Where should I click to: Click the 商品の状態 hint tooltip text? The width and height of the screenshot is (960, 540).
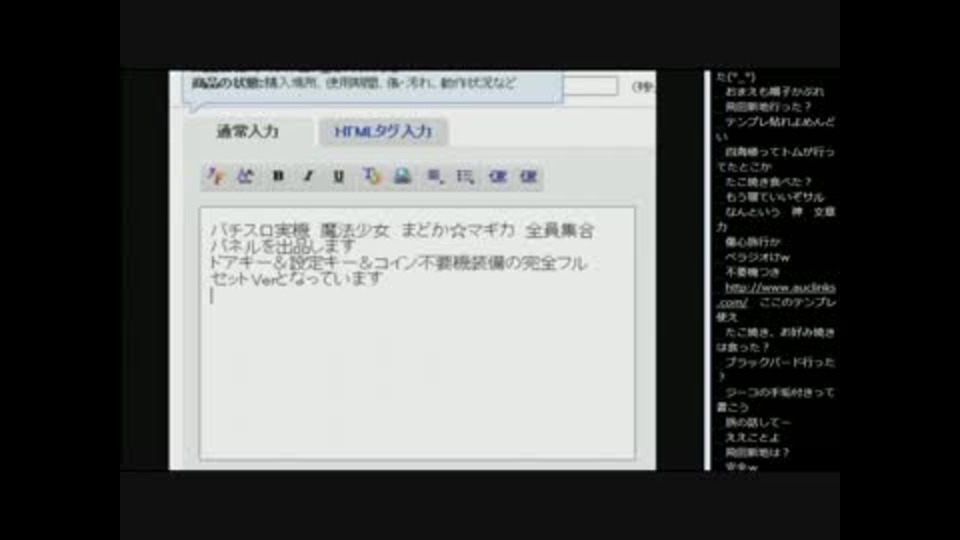pos(354,83)
